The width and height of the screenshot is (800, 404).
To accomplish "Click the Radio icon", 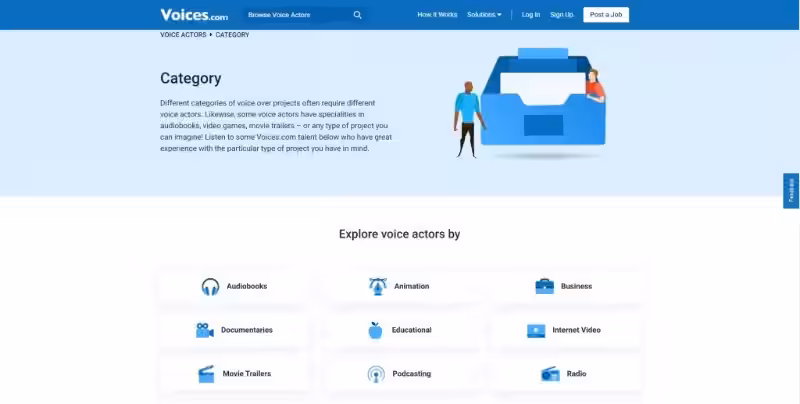I will click(x=550, y=374).
